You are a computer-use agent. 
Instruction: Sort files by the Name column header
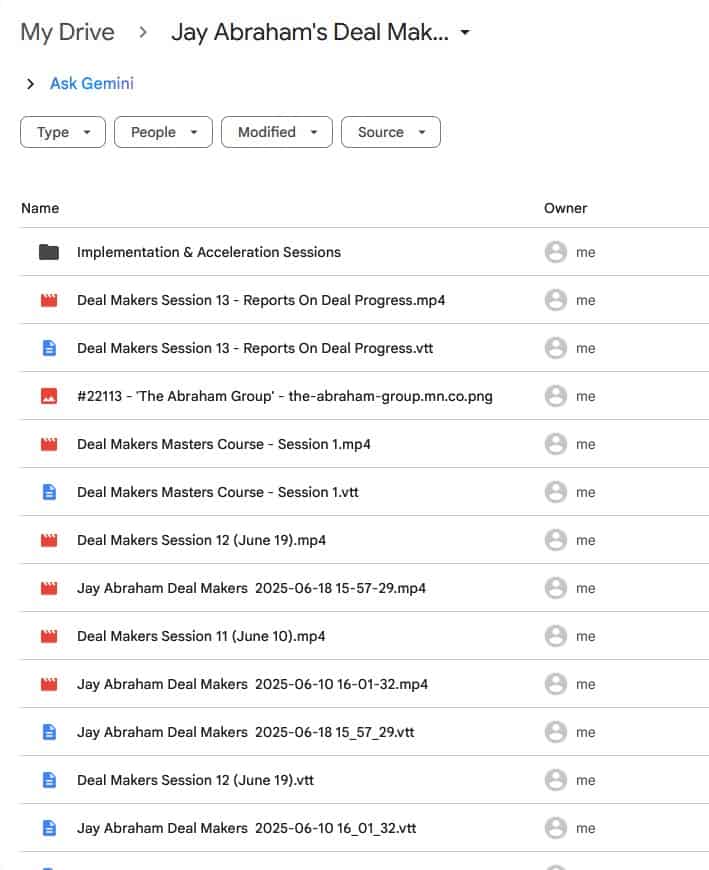pos(40,208)
